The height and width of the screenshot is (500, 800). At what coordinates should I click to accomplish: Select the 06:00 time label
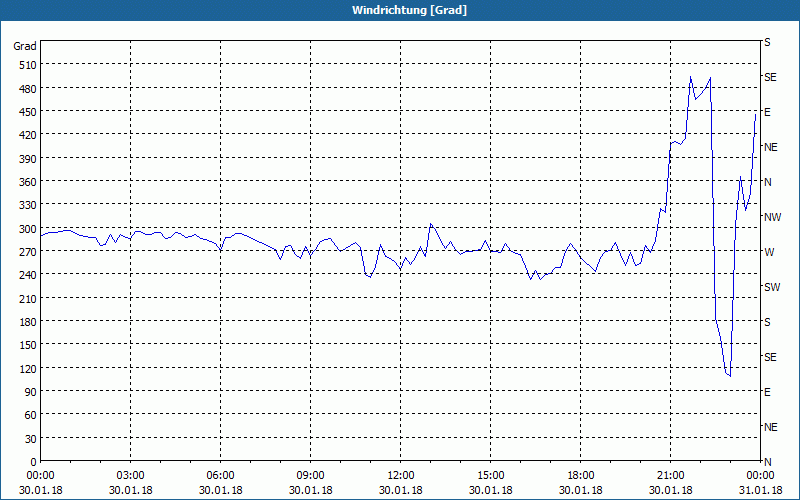point(220,476)
